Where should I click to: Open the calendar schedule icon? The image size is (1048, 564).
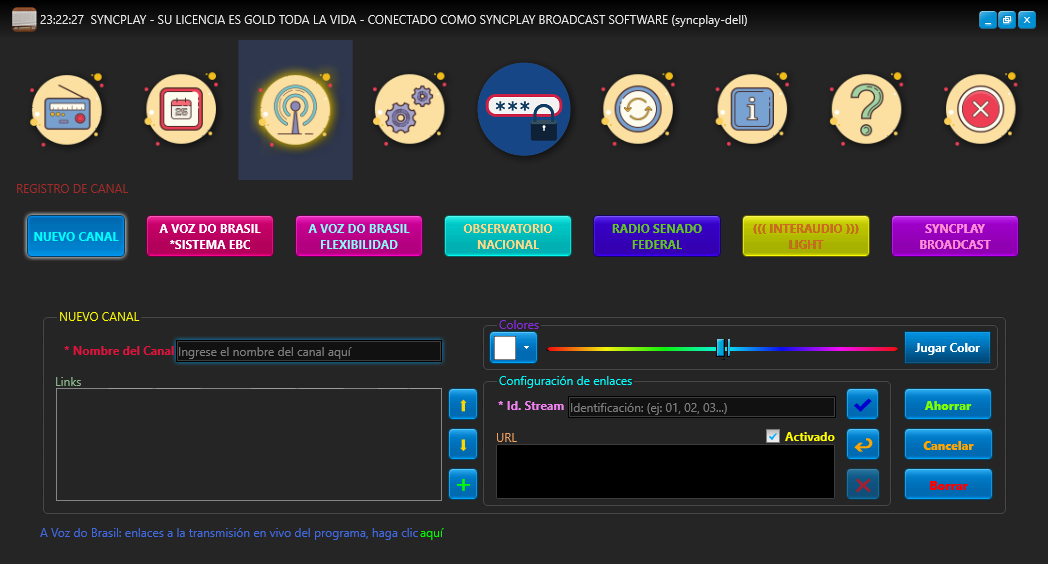click(x=181, y=110)
